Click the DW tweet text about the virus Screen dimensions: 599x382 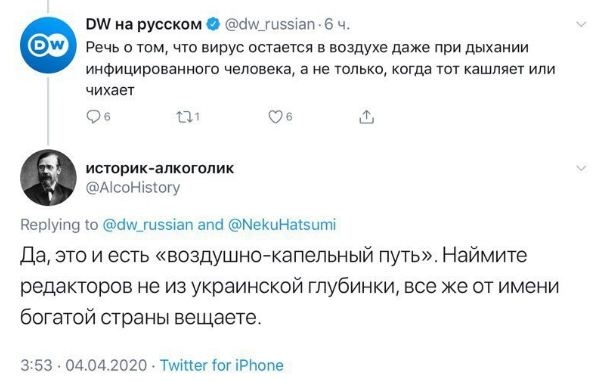coord(320,69)
